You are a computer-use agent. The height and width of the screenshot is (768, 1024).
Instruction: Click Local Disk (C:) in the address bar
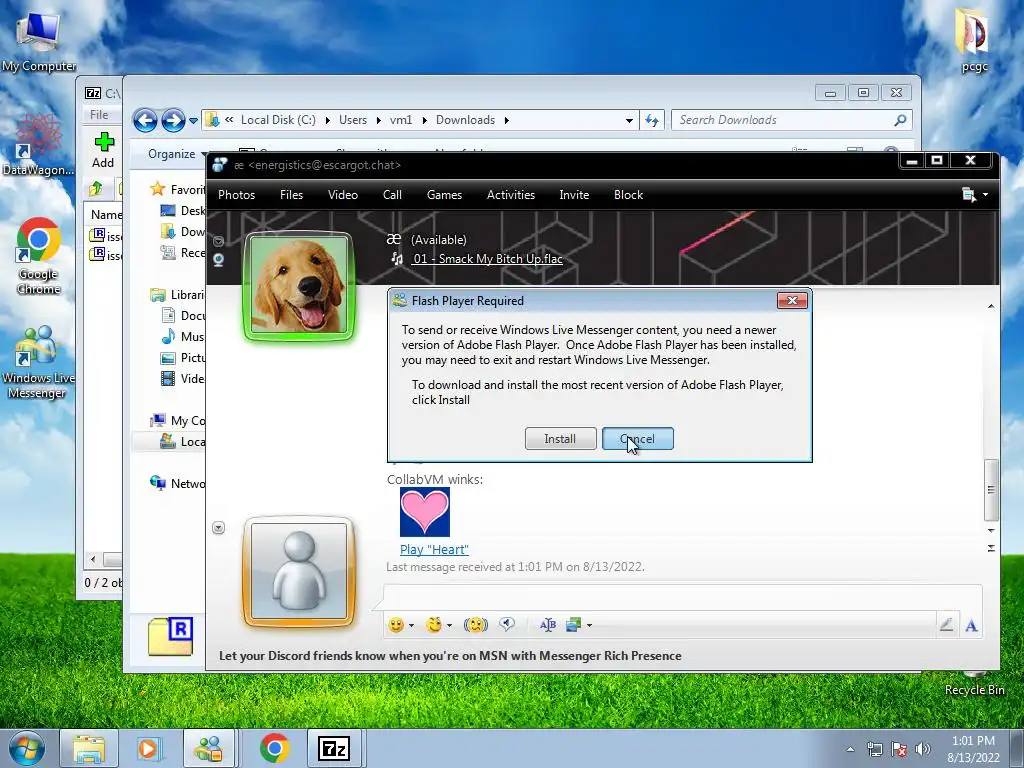point(278,120)
